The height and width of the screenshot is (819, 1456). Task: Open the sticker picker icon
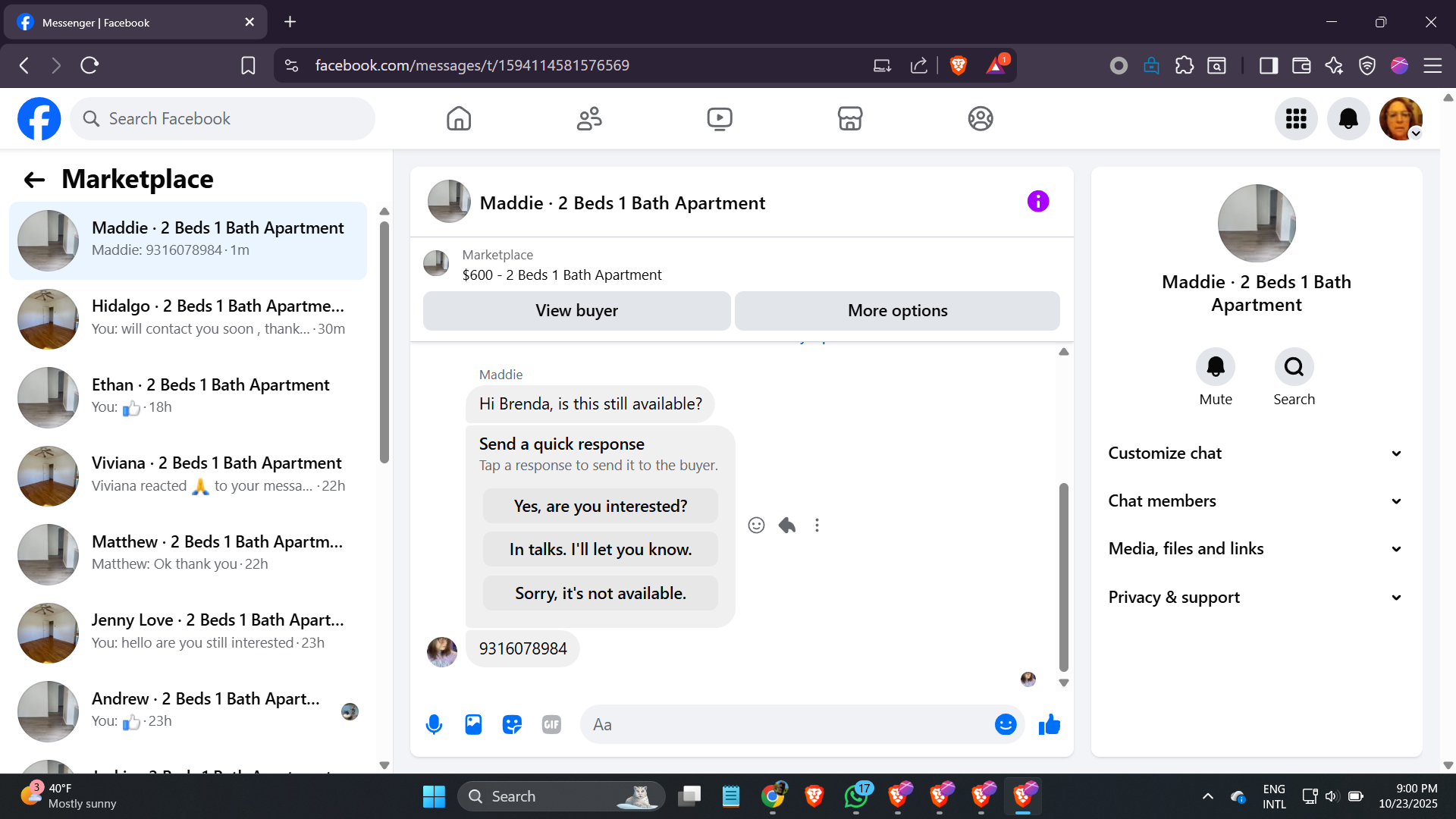tap(513, 725)
